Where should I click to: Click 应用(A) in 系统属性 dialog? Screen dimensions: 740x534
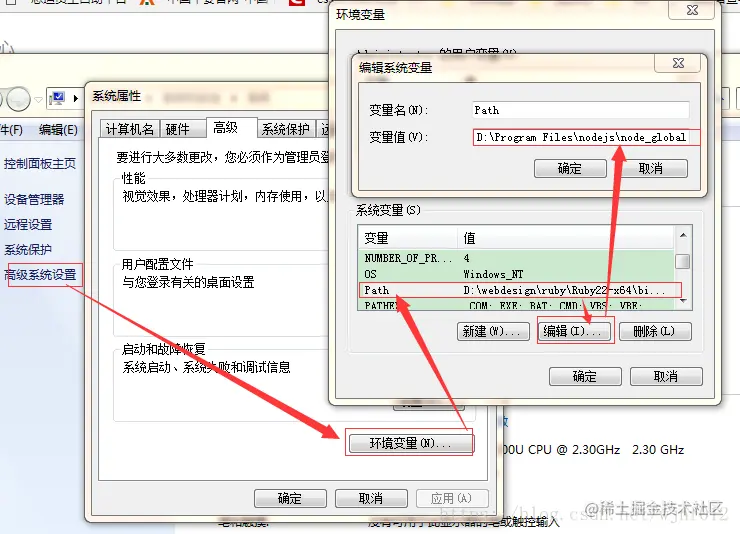point(452,498)
